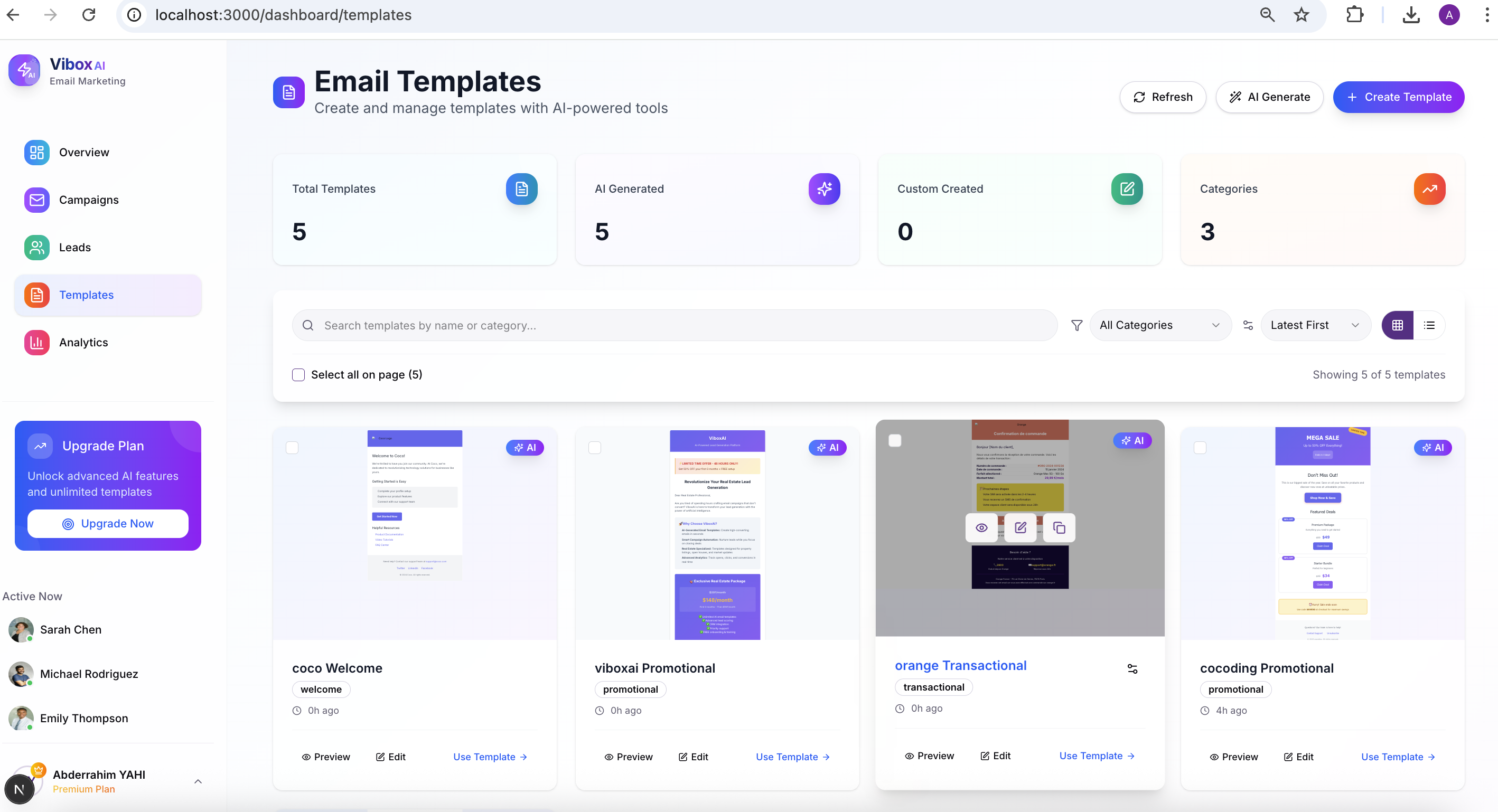The width and height of the screenshot is (1498, 812).
Task: Expand the Abderrahim YAHI account menu
Action: (198, 781)
